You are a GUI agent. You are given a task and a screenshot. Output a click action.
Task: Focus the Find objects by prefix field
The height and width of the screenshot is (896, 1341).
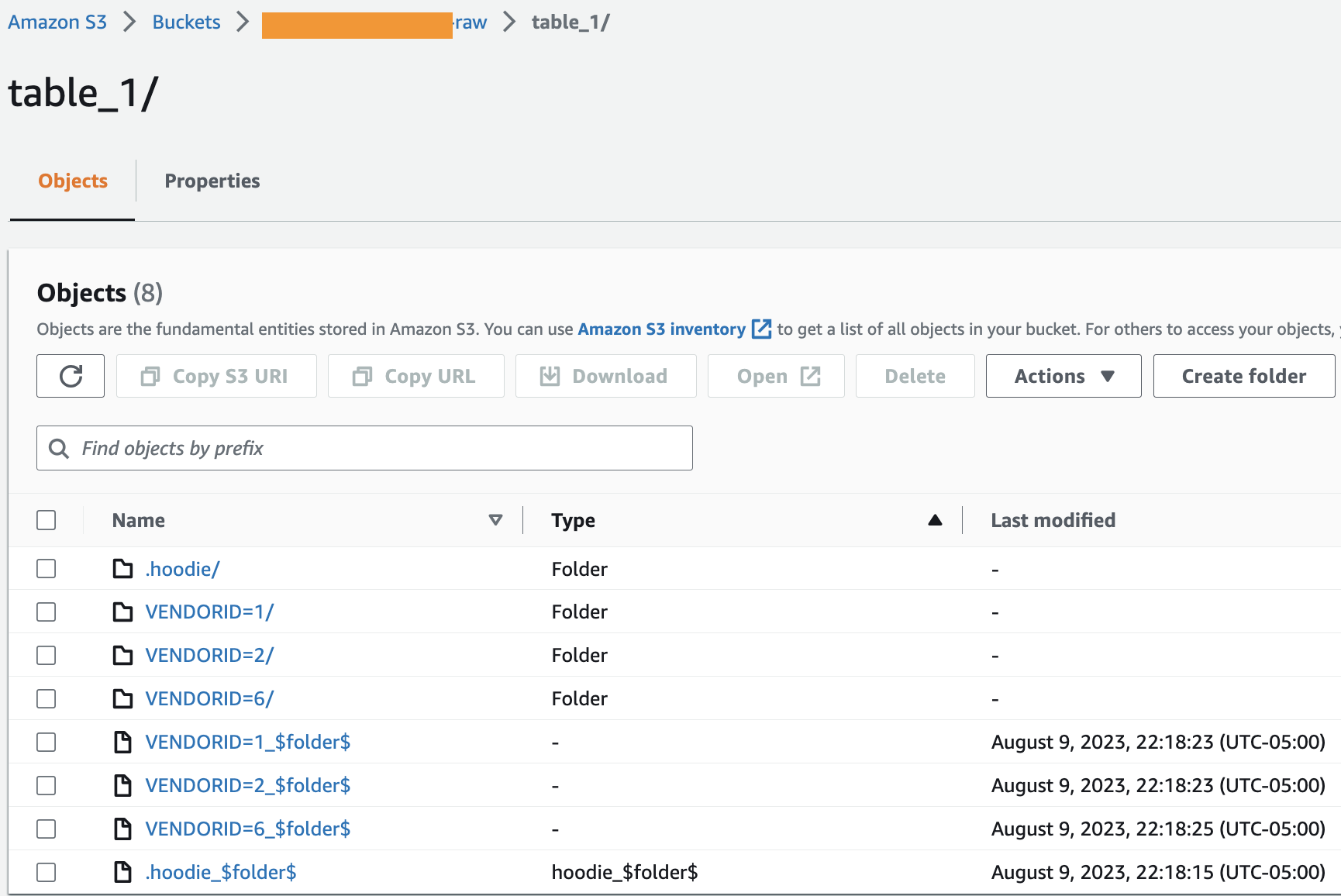(x=364, y=448)
